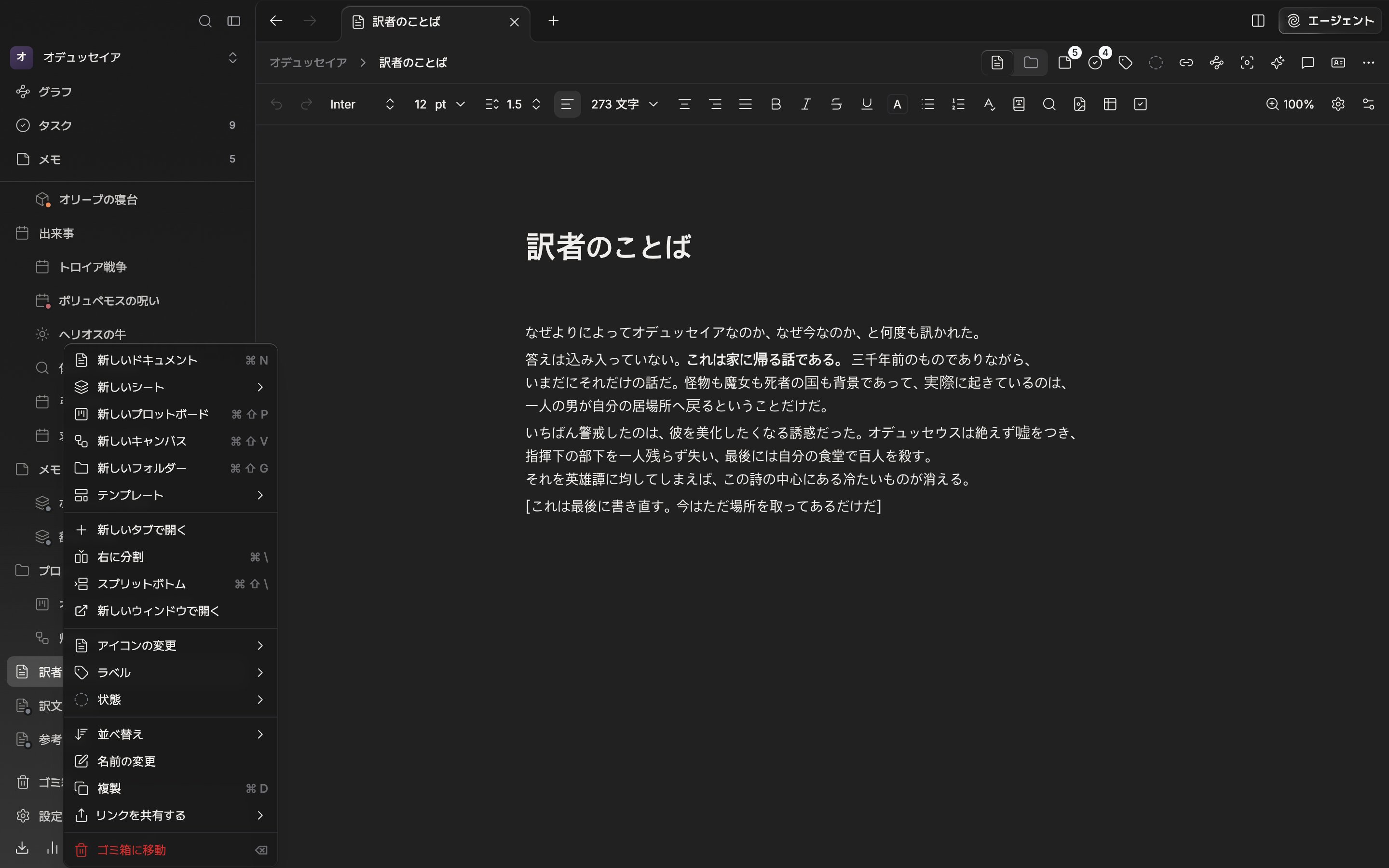Insert a numbered list
Viewport: 1389px width, 868px height.
958,104
